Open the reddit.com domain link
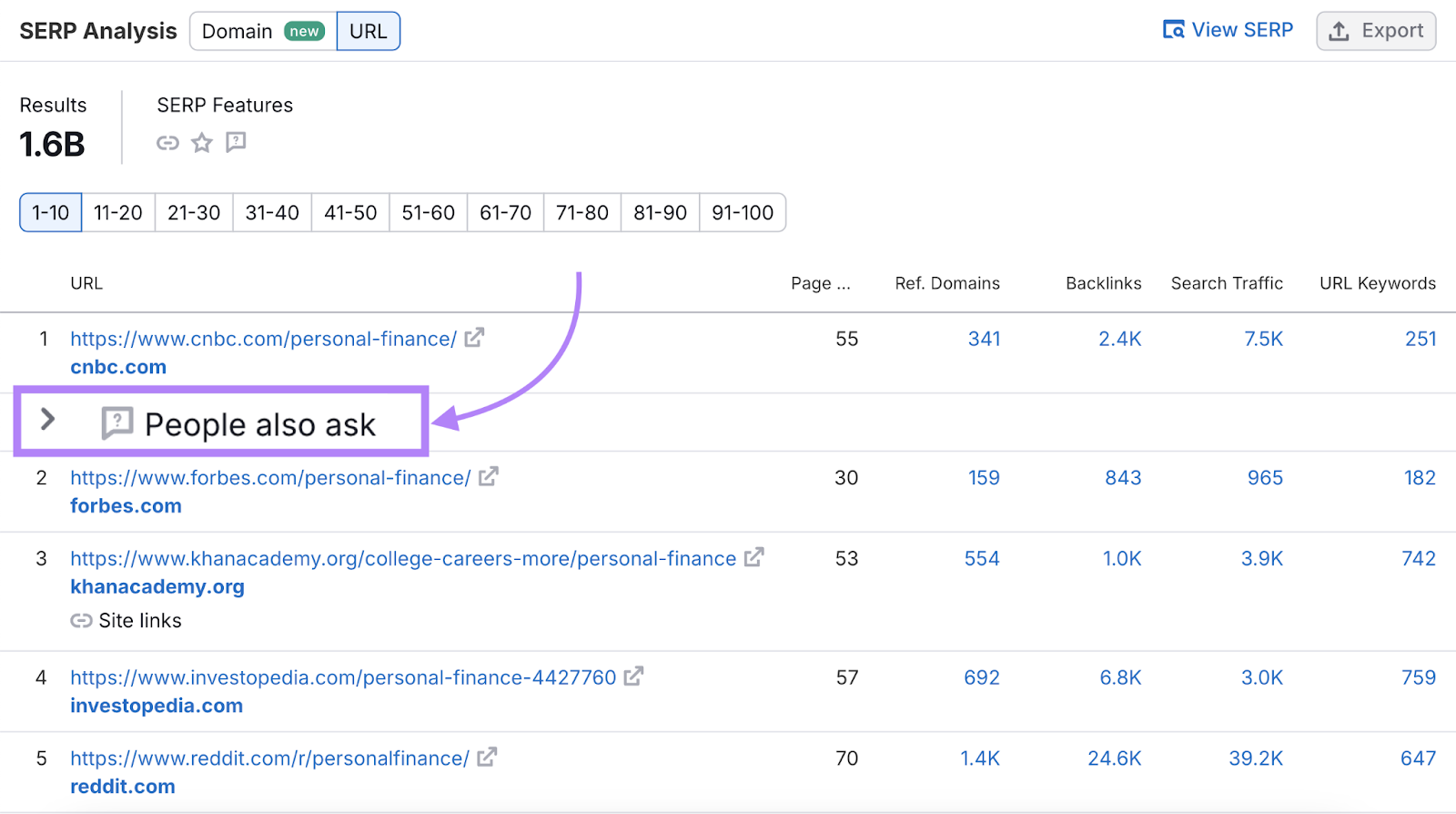The height and width of the screenshot is (814, 1456). click(x=123, y=787)
